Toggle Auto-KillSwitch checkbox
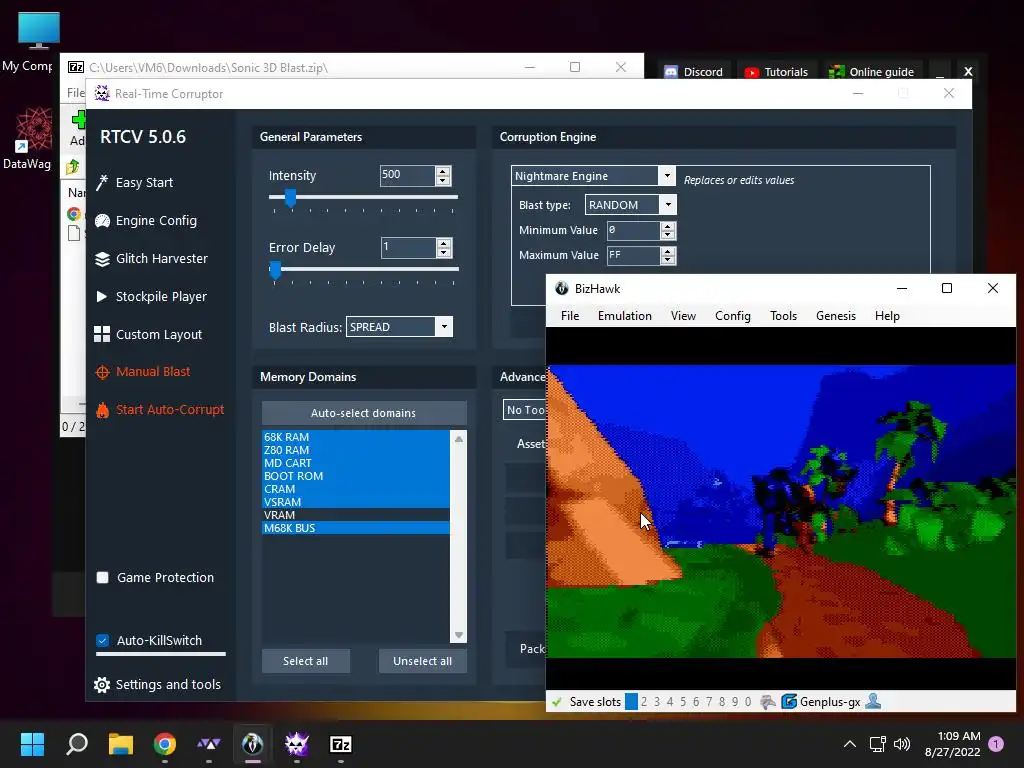This screenshot has height=768, width=1024. coord(103,641)
